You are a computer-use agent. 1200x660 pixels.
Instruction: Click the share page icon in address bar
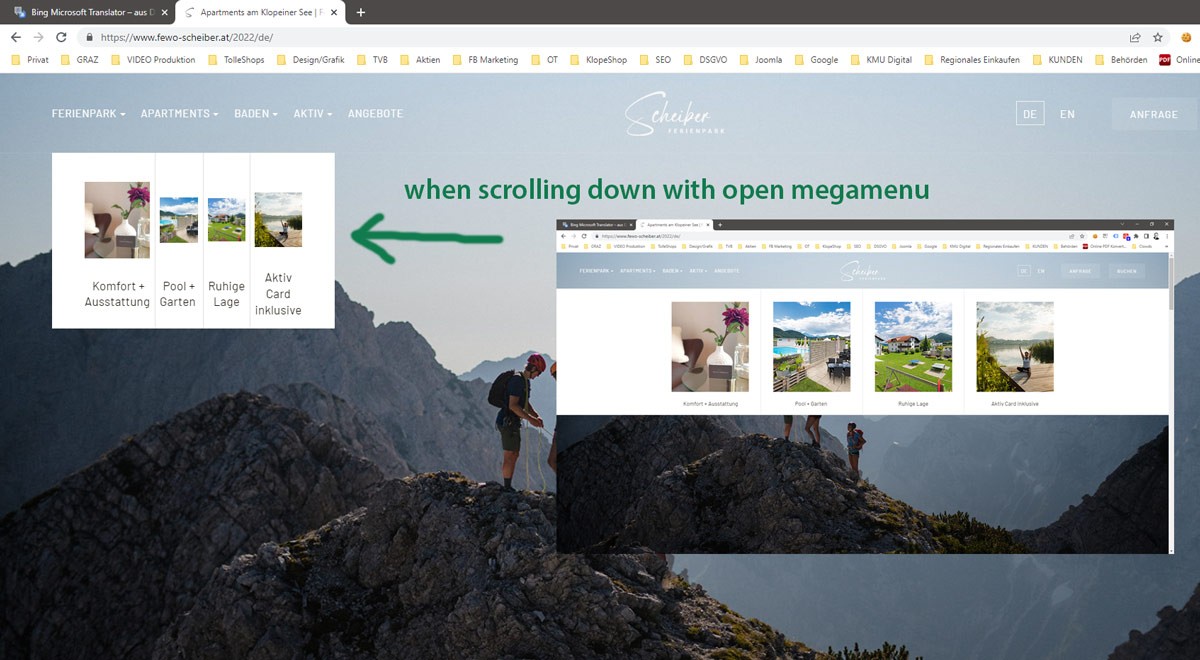point(1135,37)
